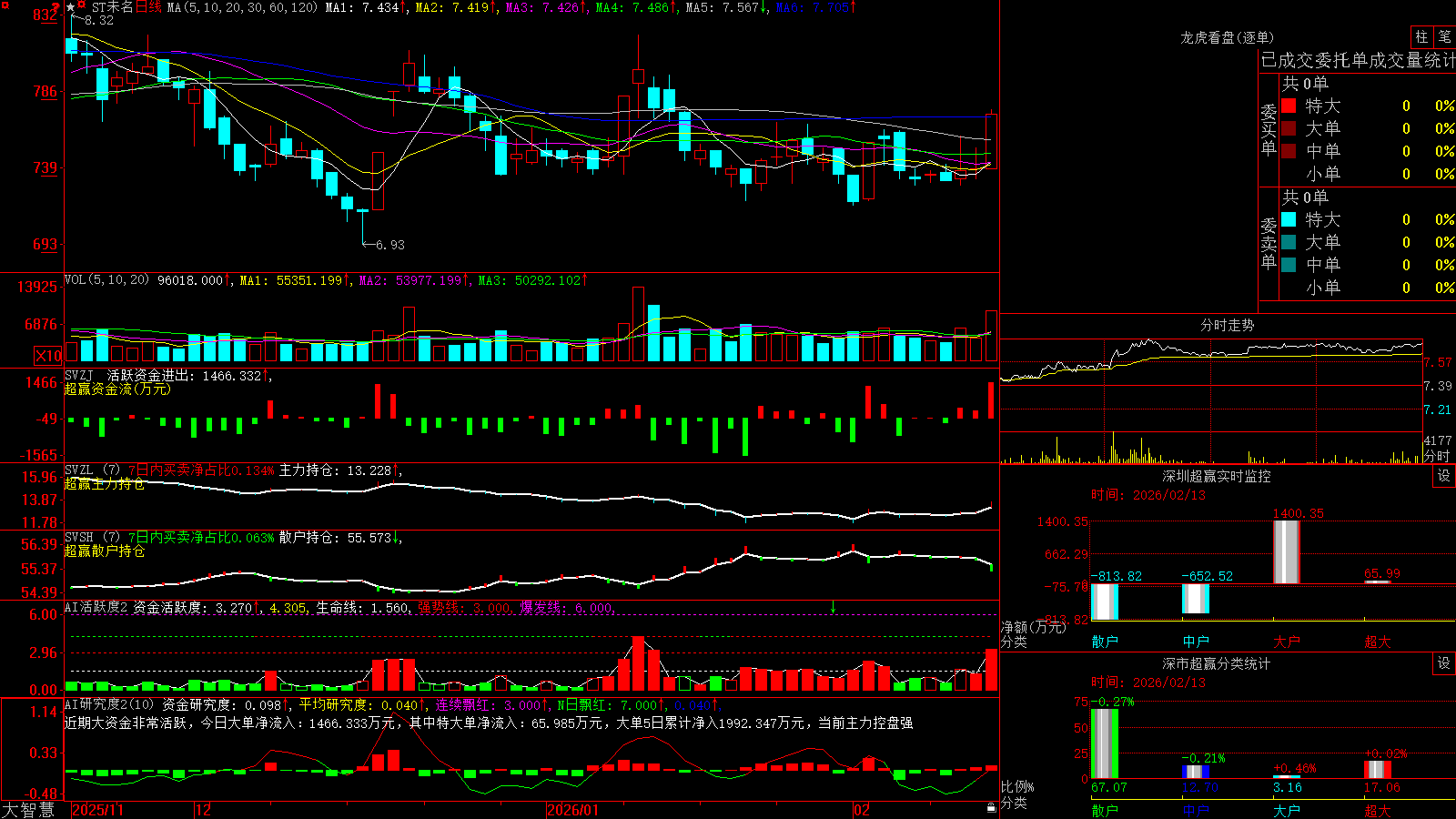Click teal 中单 sell-order swatch

coord(1289,265)
